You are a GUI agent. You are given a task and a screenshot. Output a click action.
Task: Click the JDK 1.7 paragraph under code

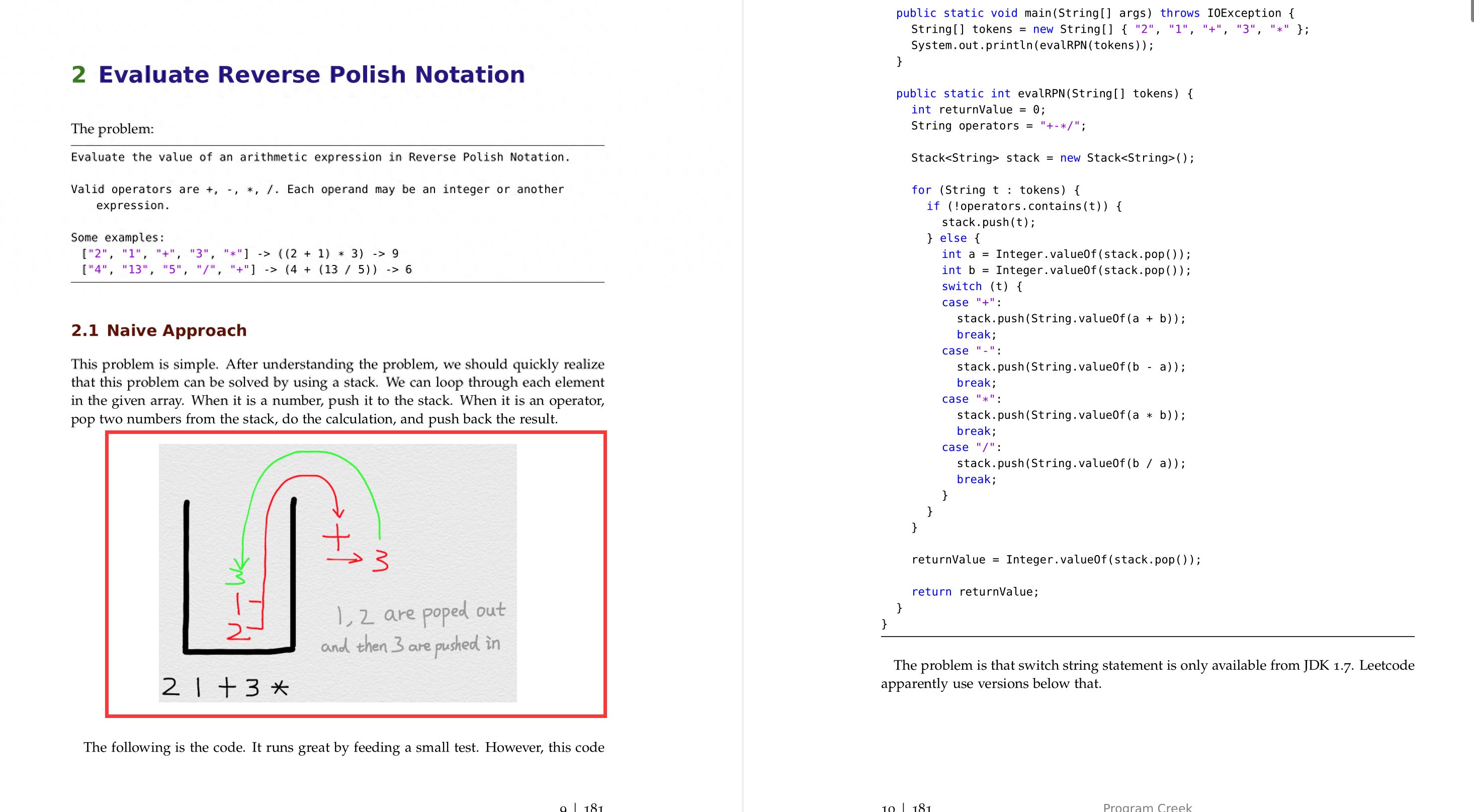(1147, 674)
